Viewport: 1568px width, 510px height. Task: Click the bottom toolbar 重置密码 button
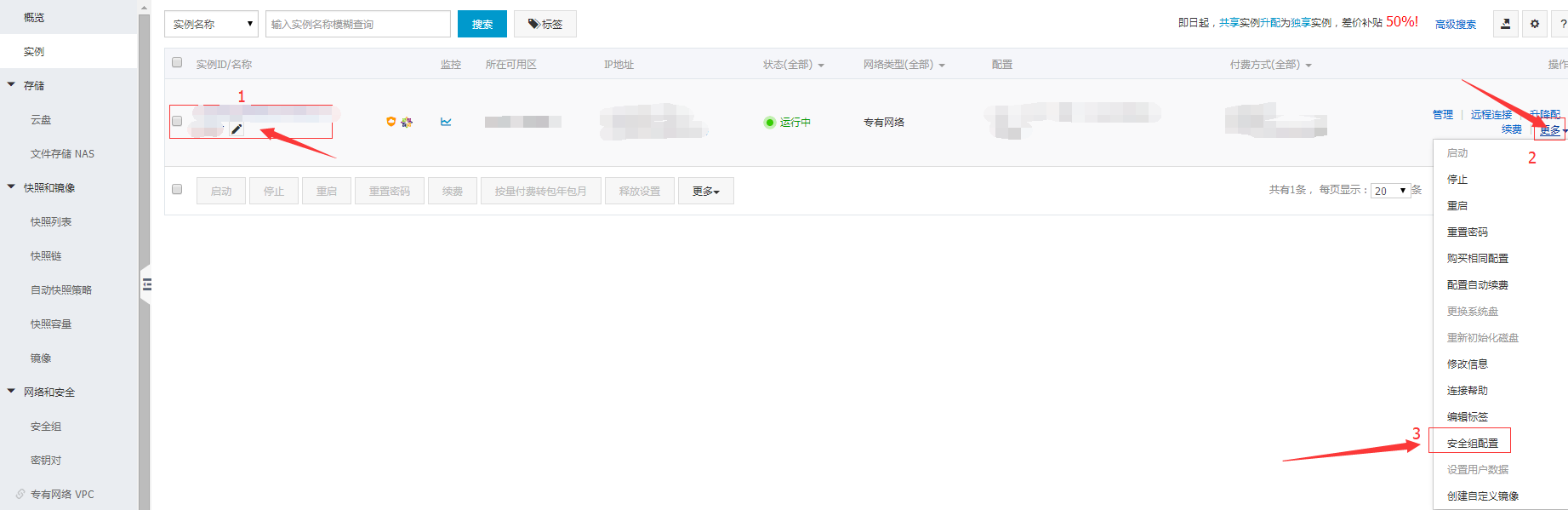point(390,191)
